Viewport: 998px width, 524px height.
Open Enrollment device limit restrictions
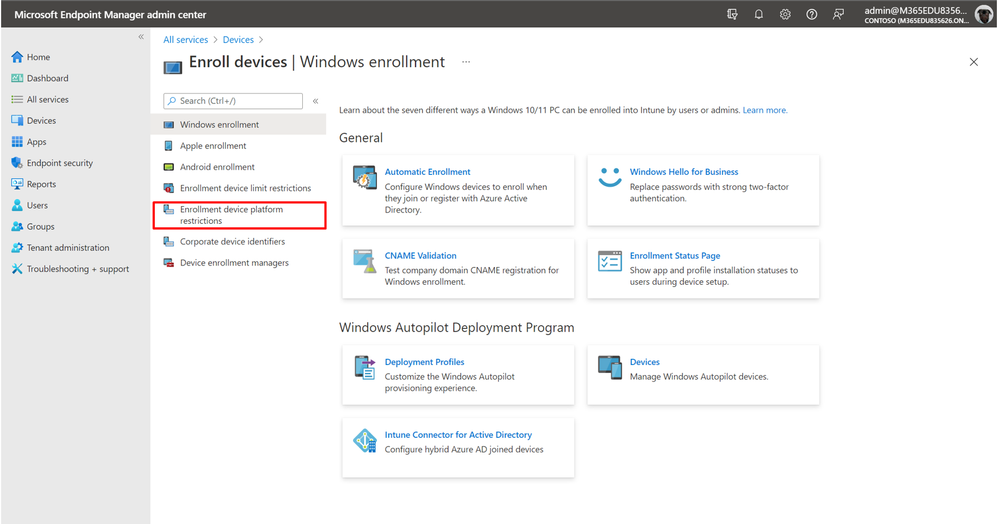tap(239, 188)
